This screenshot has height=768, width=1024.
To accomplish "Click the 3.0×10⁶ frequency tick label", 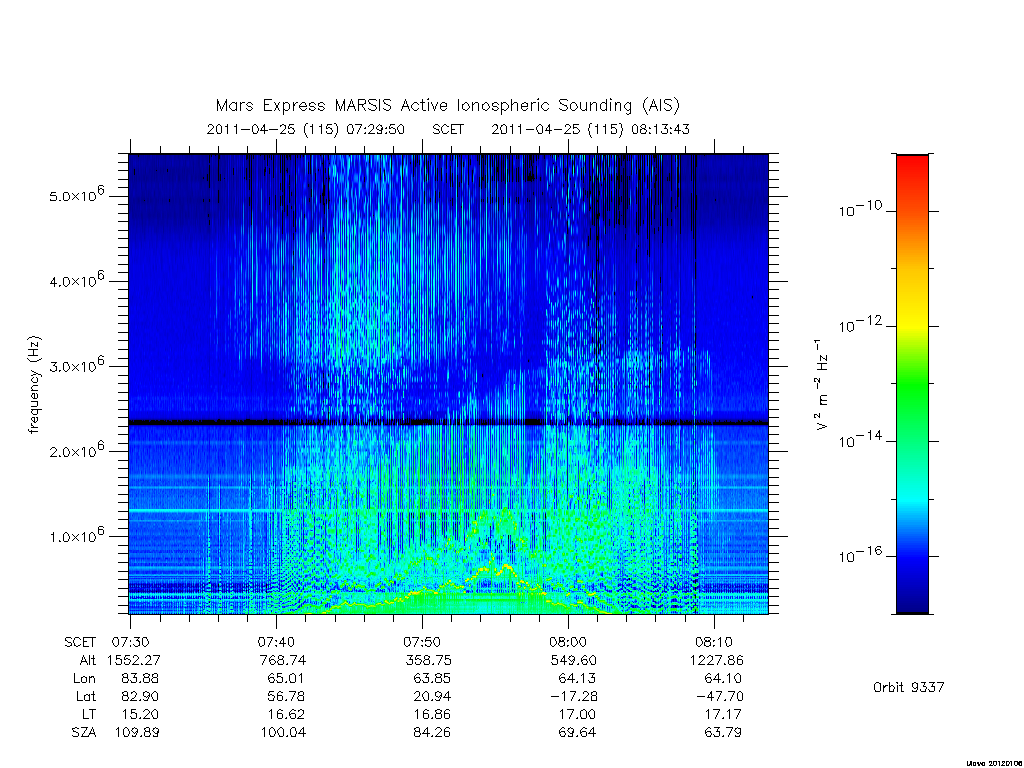I will [x=76, y=364].
